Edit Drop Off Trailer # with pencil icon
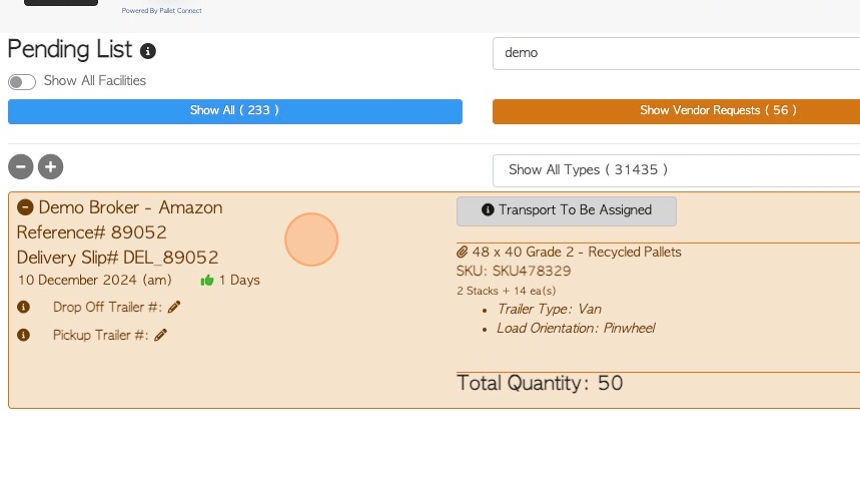860x482 pixels. (174, 307)
